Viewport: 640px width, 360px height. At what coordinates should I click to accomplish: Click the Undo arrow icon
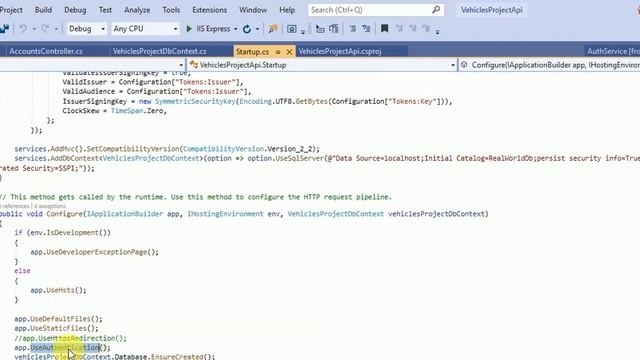23,29
